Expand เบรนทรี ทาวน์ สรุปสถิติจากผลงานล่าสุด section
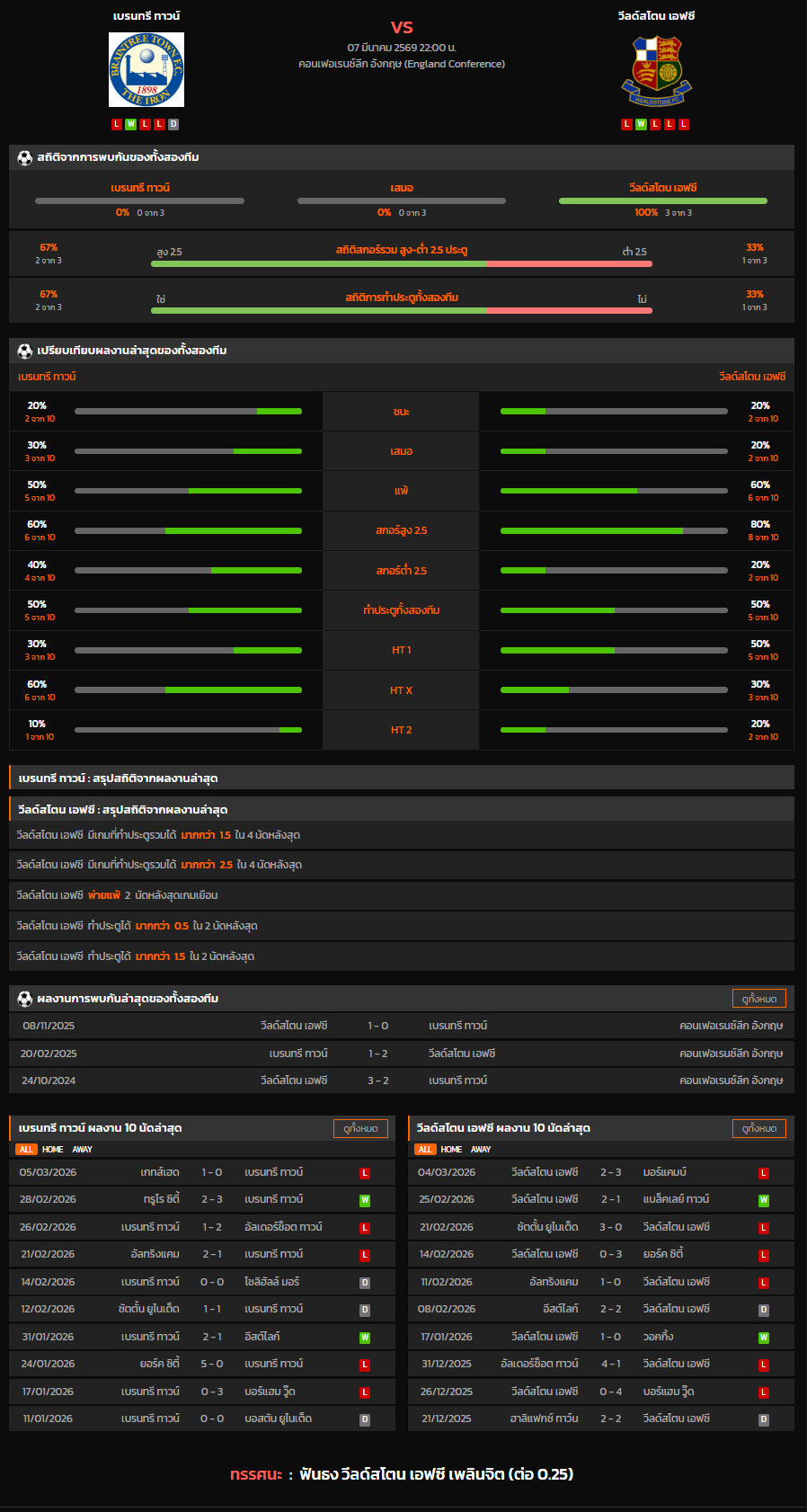 pos(402,778)
